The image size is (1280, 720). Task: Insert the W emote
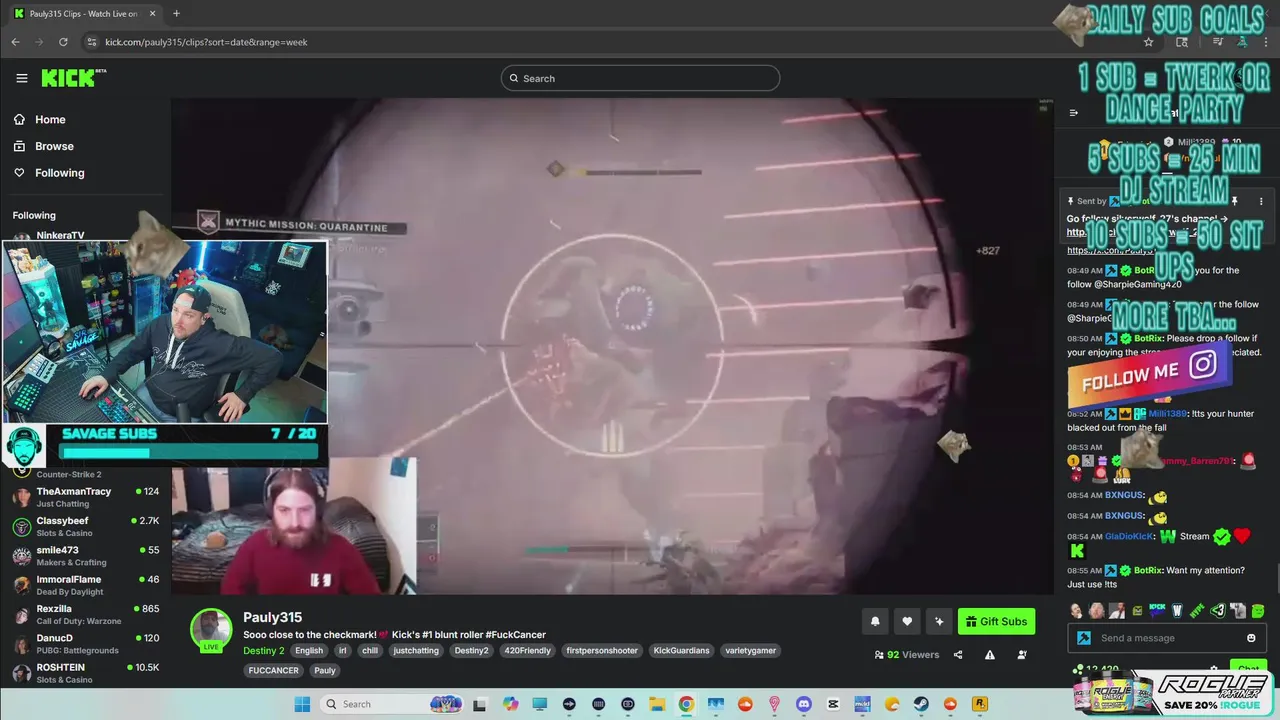point(1177,610)
